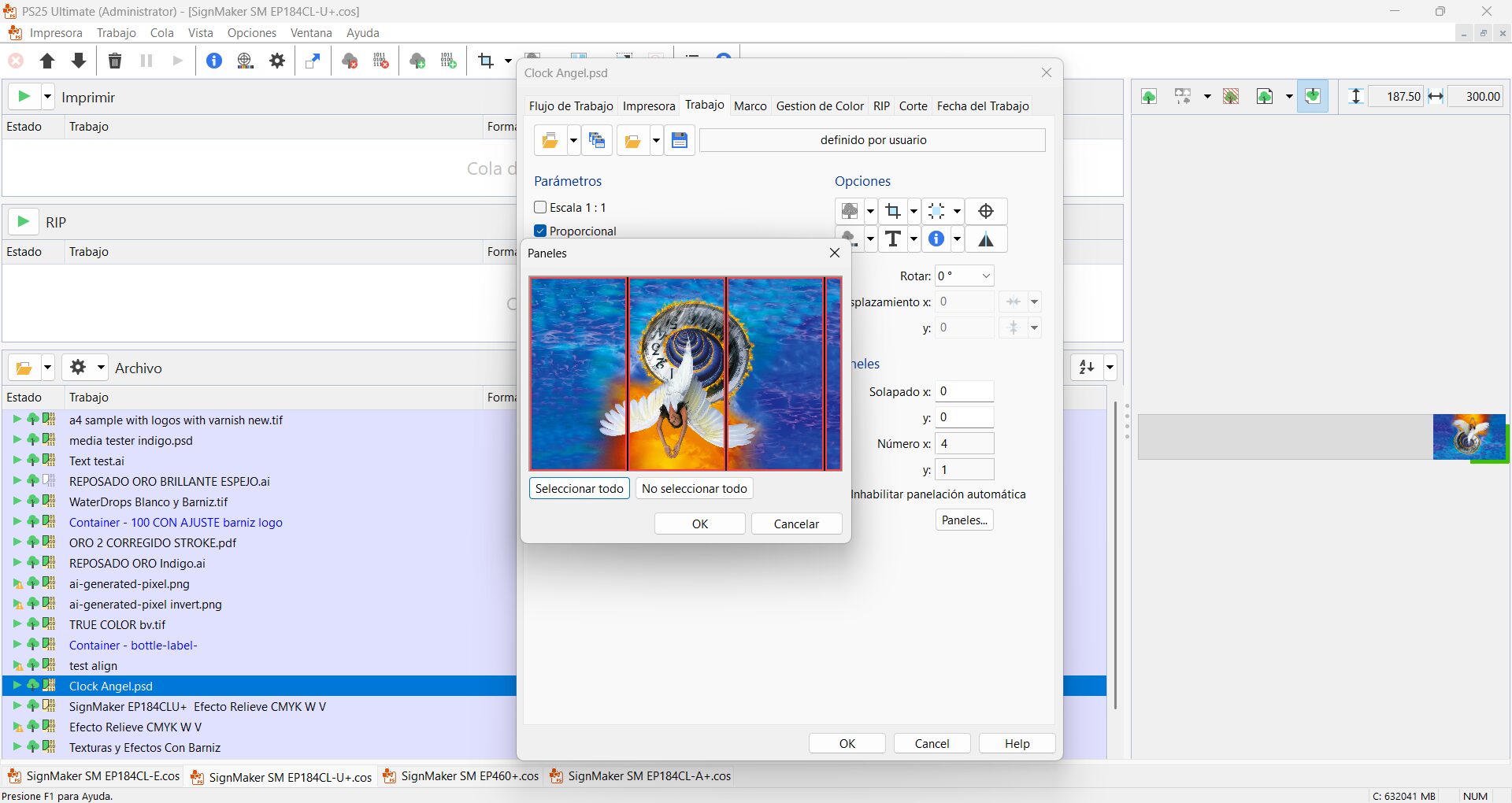Viewport: 1512px width, 803px height.
Task: Click the blue info icon in the main toolbar
Action: click(x=214, y=61)
